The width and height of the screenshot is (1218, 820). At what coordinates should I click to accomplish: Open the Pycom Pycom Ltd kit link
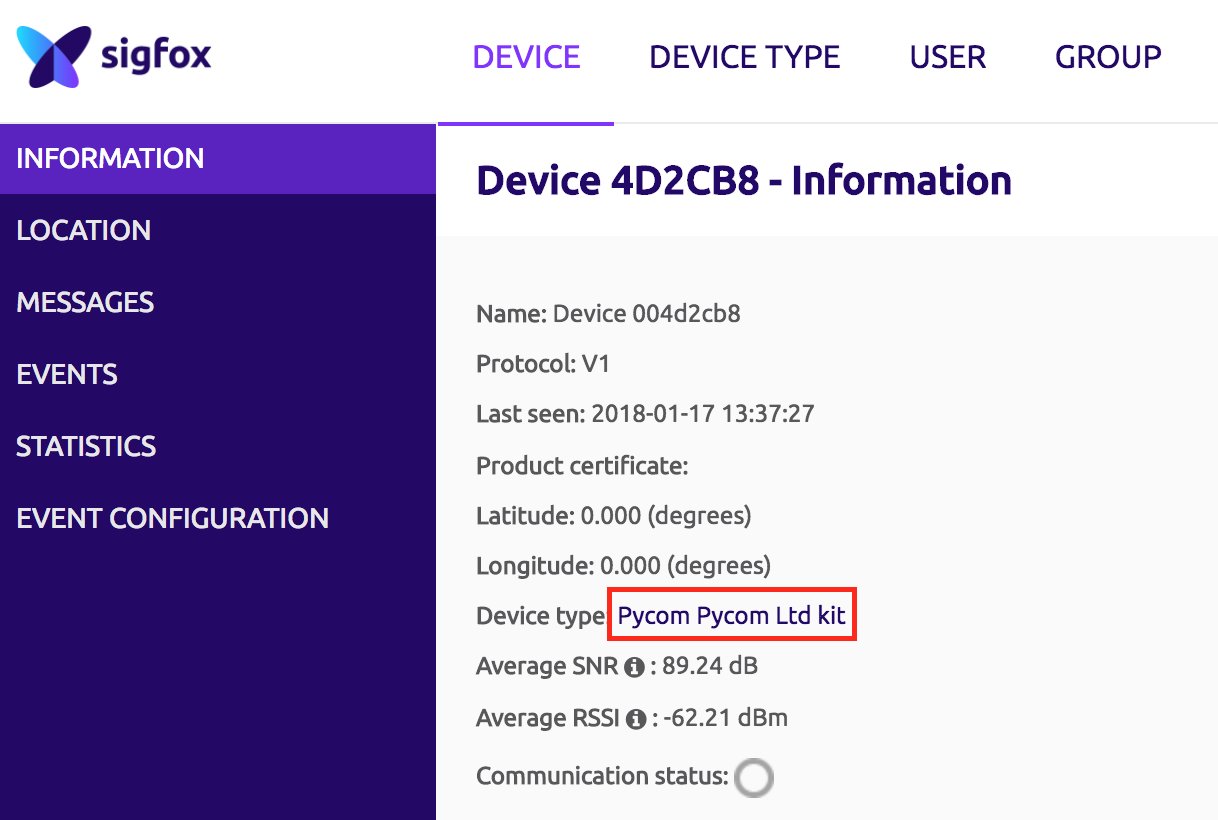731,615
